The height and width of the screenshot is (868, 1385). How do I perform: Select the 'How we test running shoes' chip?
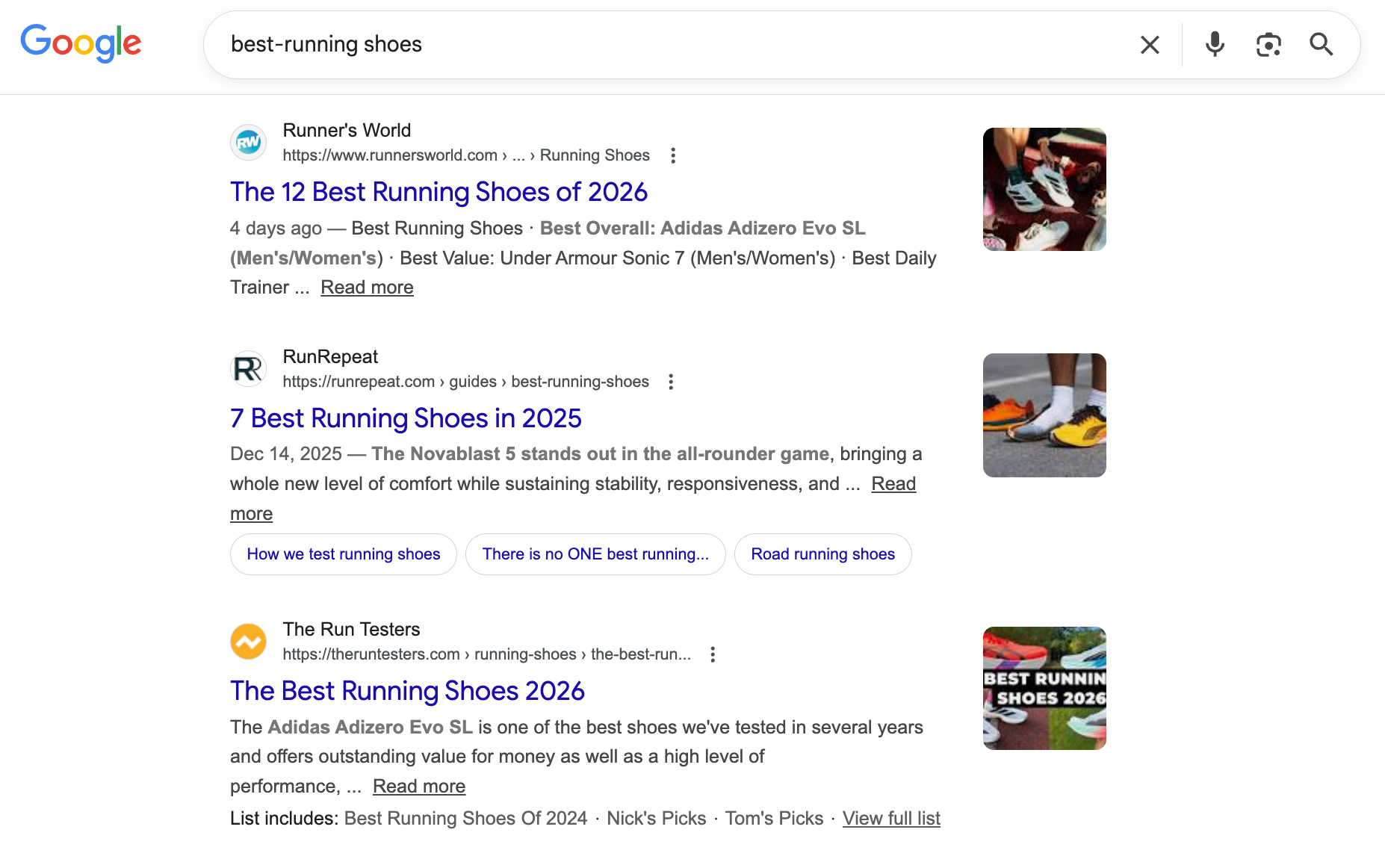[x=343, y=554]
